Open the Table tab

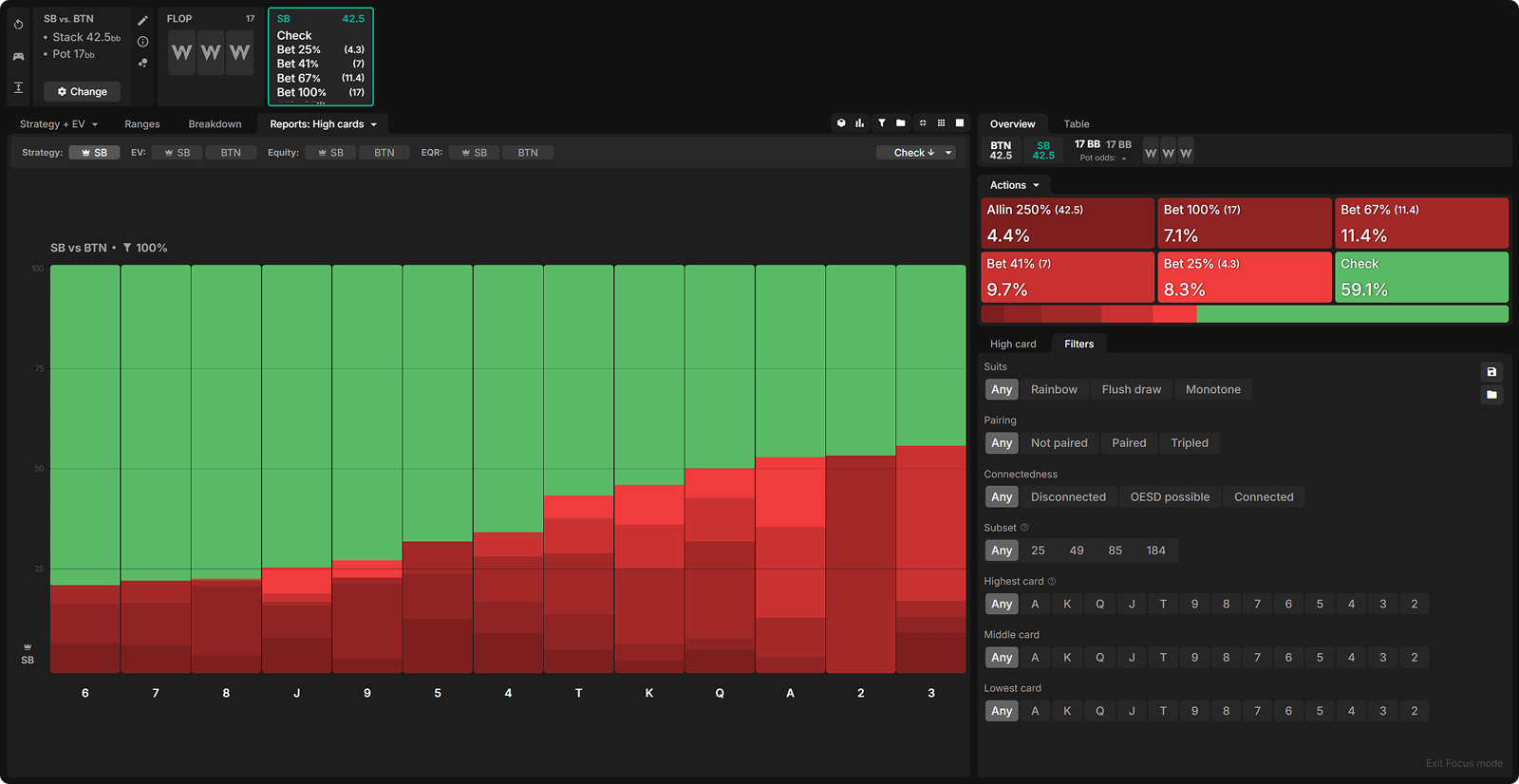click(x=1076, y=124)
